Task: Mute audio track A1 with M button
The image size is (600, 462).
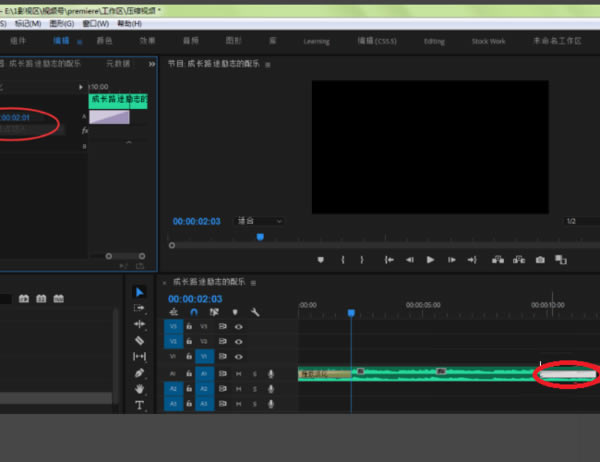Action: click(240, 373)
